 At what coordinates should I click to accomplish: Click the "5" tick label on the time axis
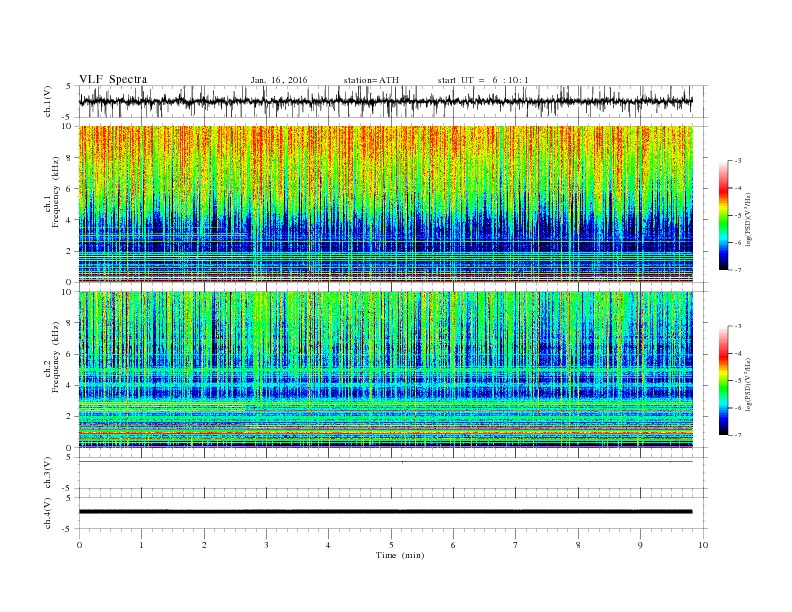[391, 545]
